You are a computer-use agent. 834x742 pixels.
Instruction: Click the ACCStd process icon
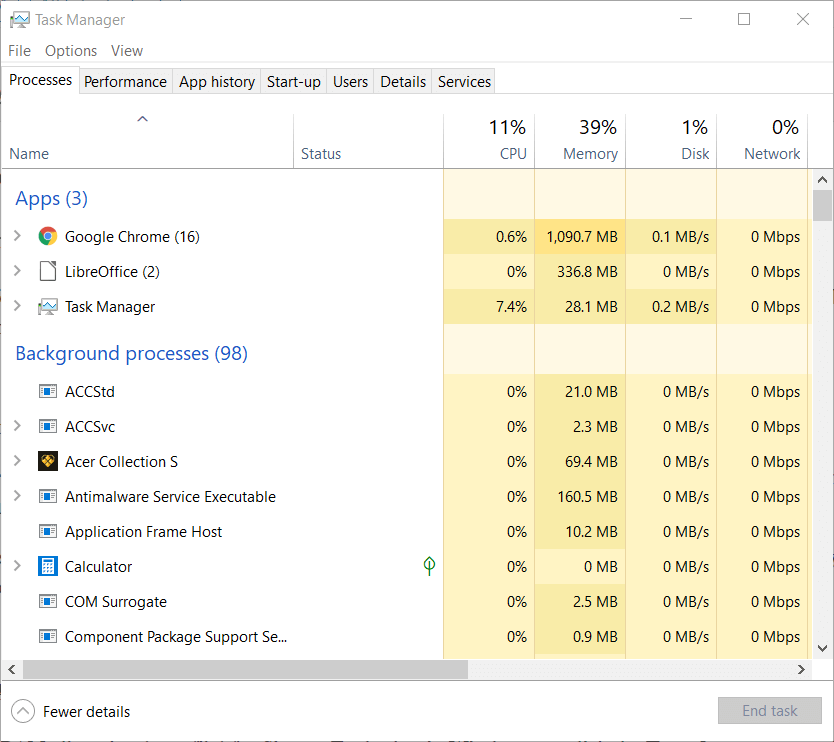(x=48, y=391)
